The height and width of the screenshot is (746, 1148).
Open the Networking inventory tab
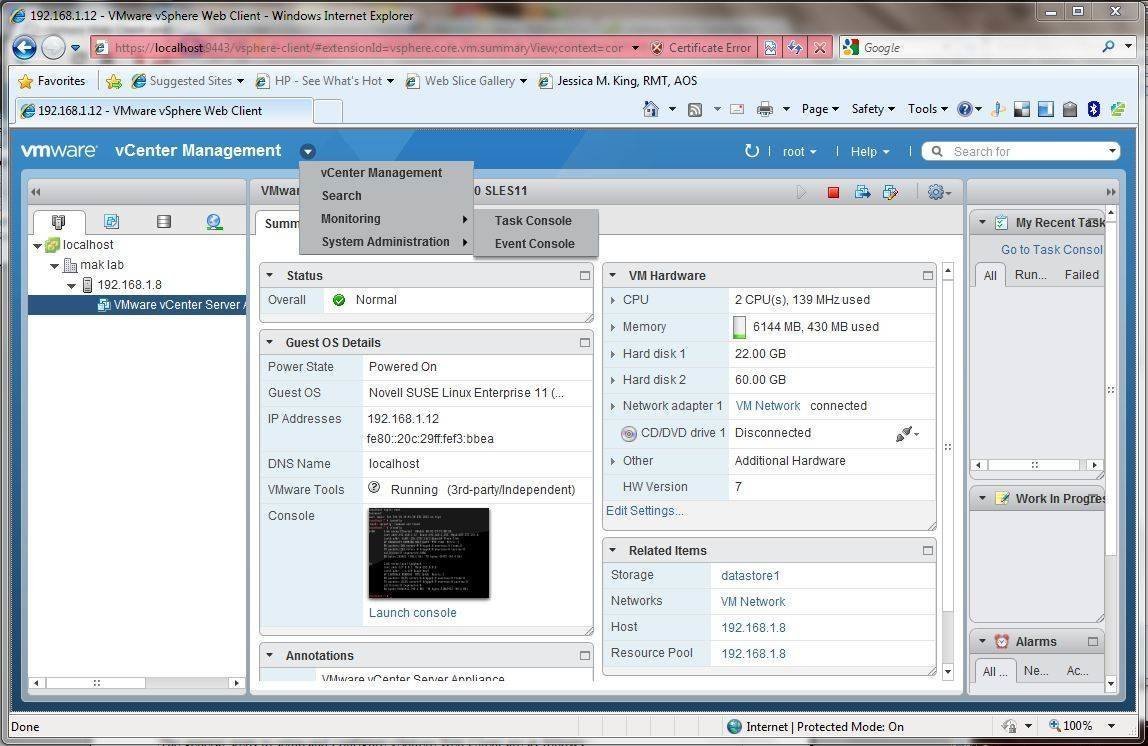click(x=214, y=222)
